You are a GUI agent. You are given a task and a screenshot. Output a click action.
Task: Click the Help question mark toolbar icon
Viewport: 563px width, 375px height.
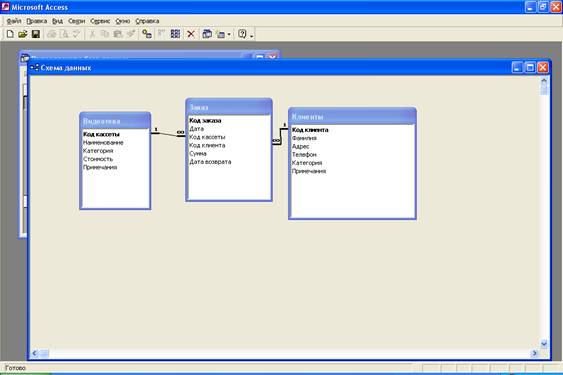coord(242,34)
